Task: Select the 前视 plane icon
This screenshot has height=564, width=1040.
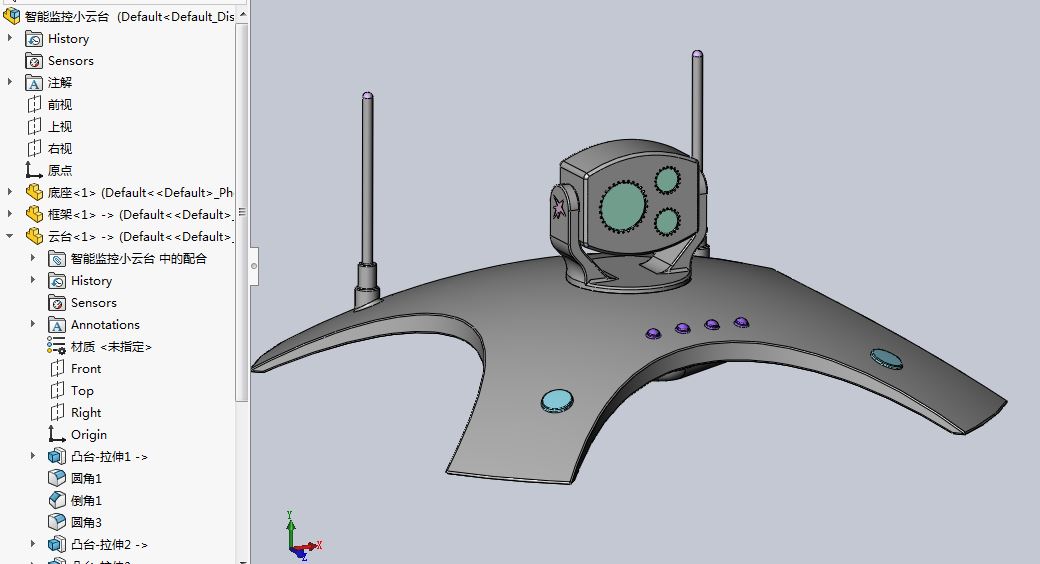Action: coord(34,105)
